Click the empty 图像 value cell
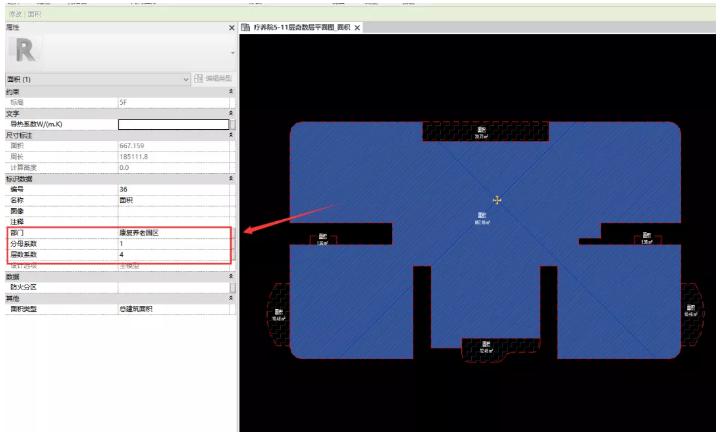This screenshot has height=437, width=721. pos(174,211)
